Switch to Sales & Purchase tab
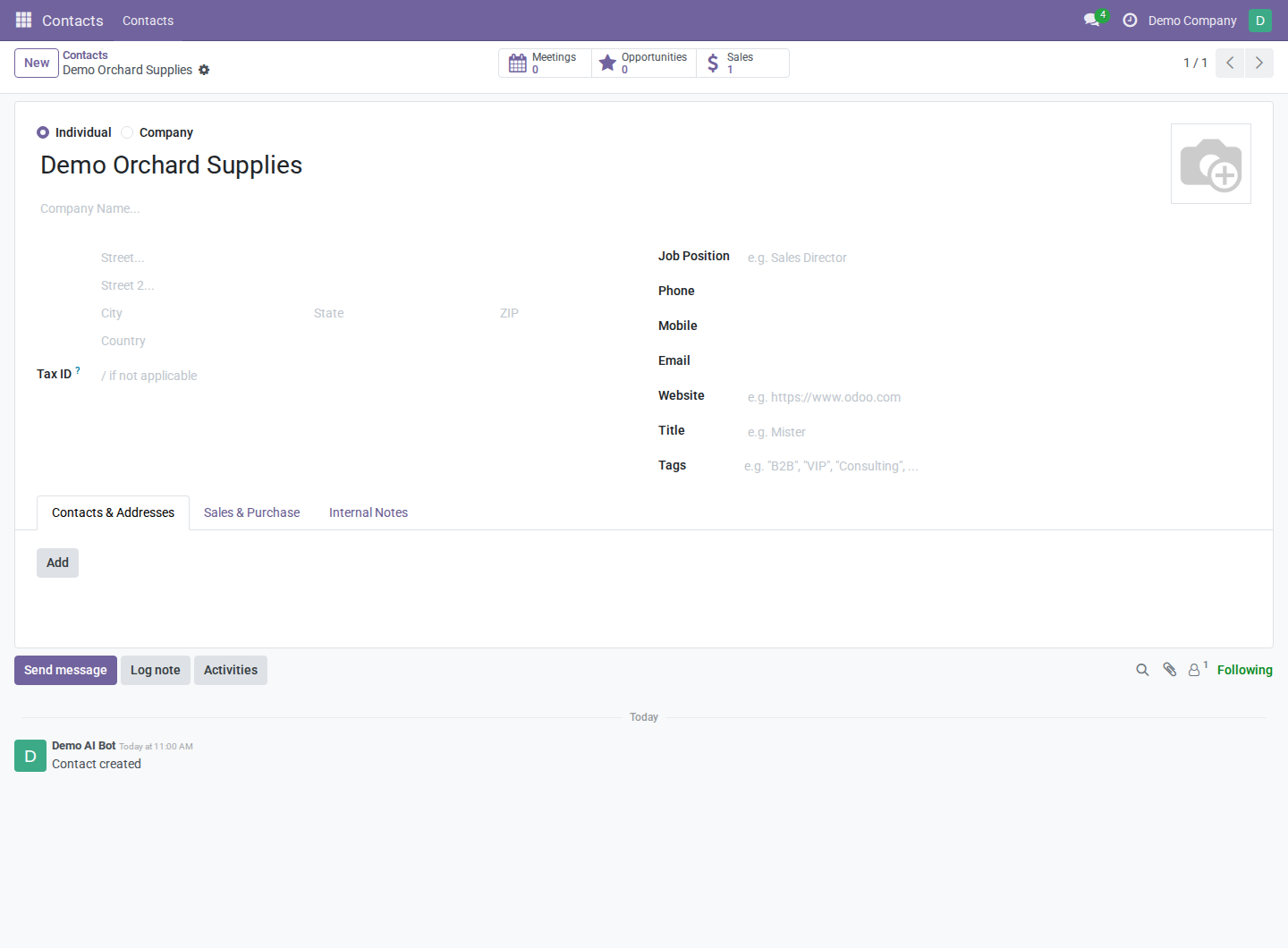The image size is (1288, 948). click(251, 512)
